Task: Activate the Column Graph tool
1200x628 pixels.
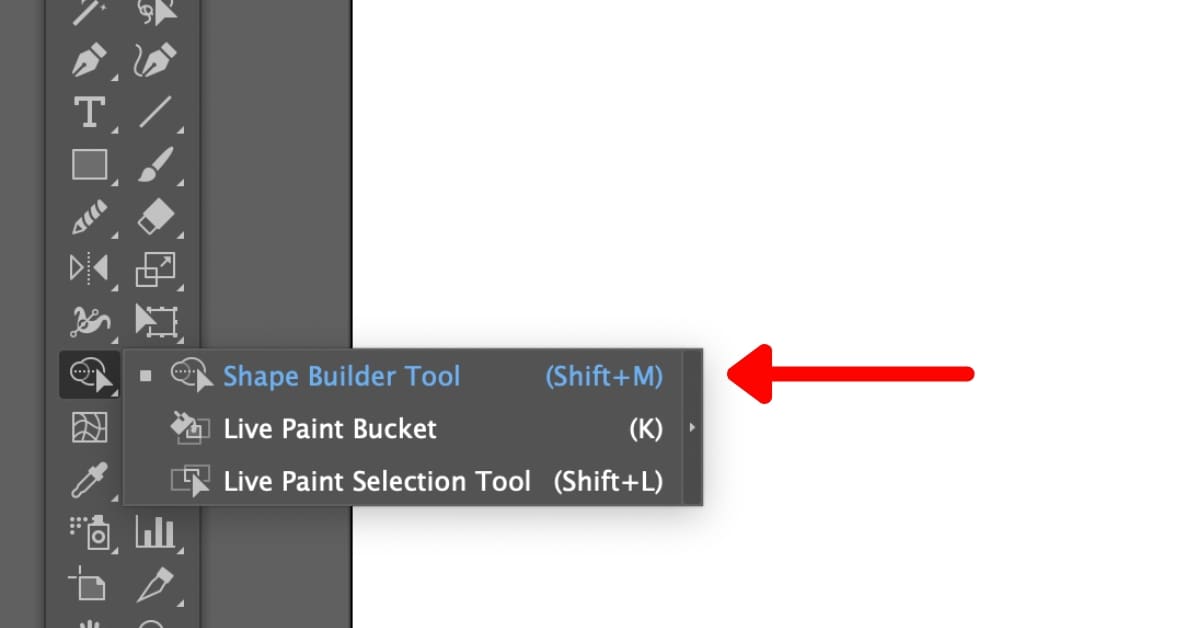Action: 155,532
